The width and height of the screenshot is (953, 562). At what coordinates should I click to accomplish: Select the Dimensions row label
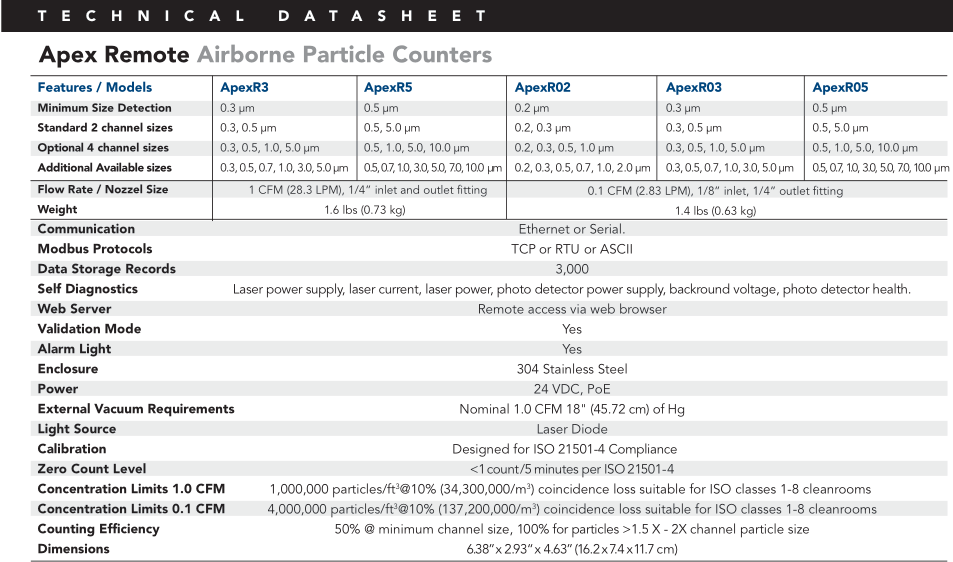(74, 549)
